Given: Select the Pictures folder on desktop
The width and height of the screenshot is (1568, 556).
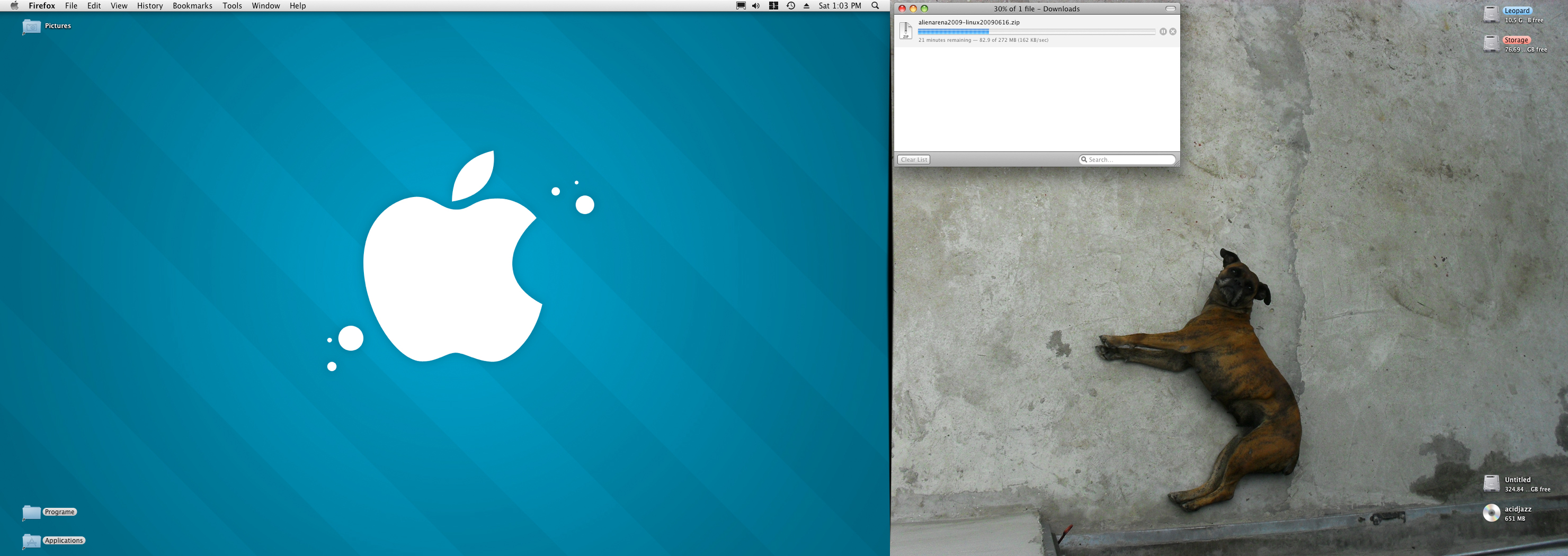Looking at the screenshot, I should [32, 26].
